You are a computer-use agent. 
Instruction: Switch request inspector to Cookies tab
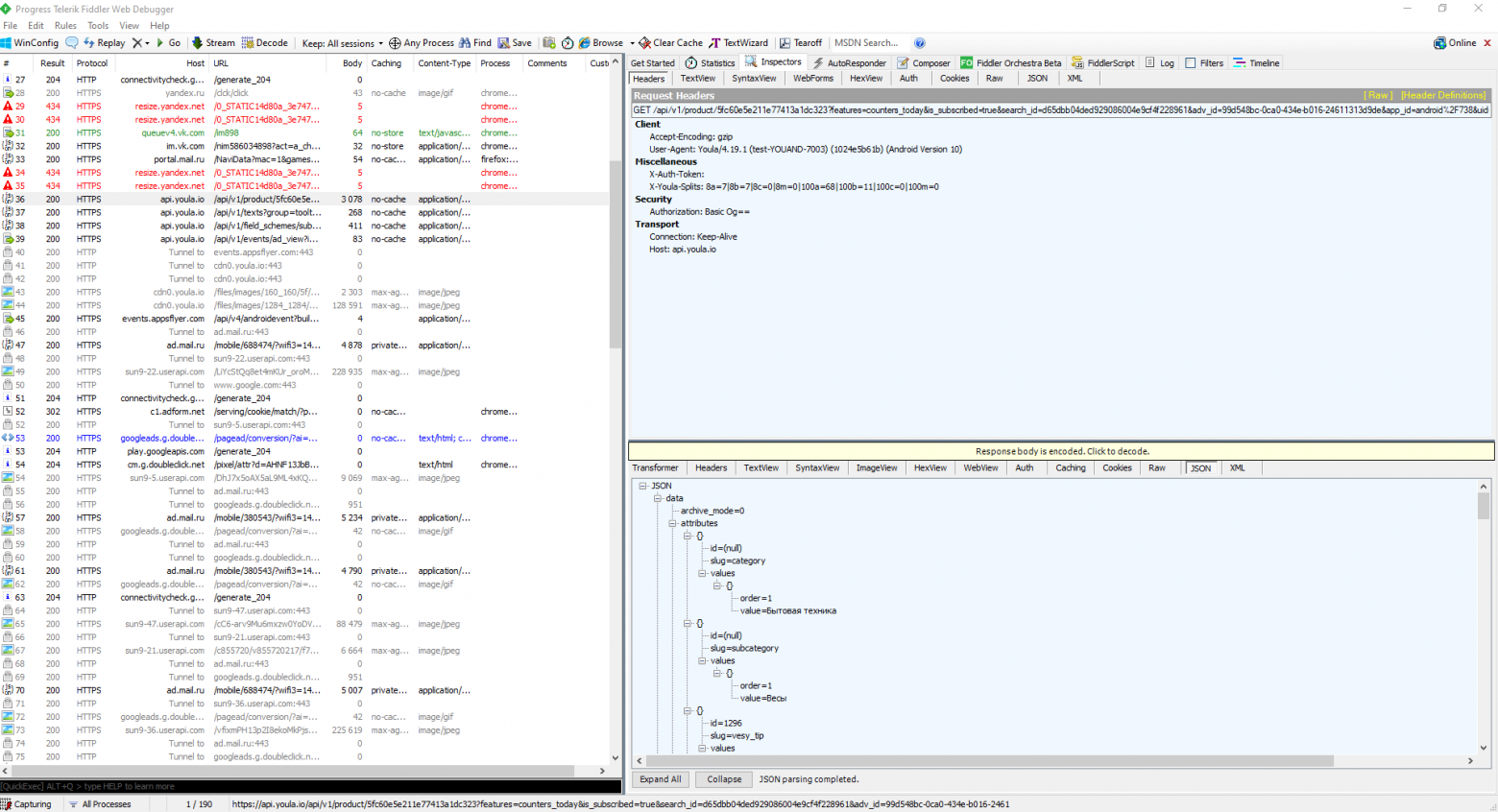(x=954, y=79)
